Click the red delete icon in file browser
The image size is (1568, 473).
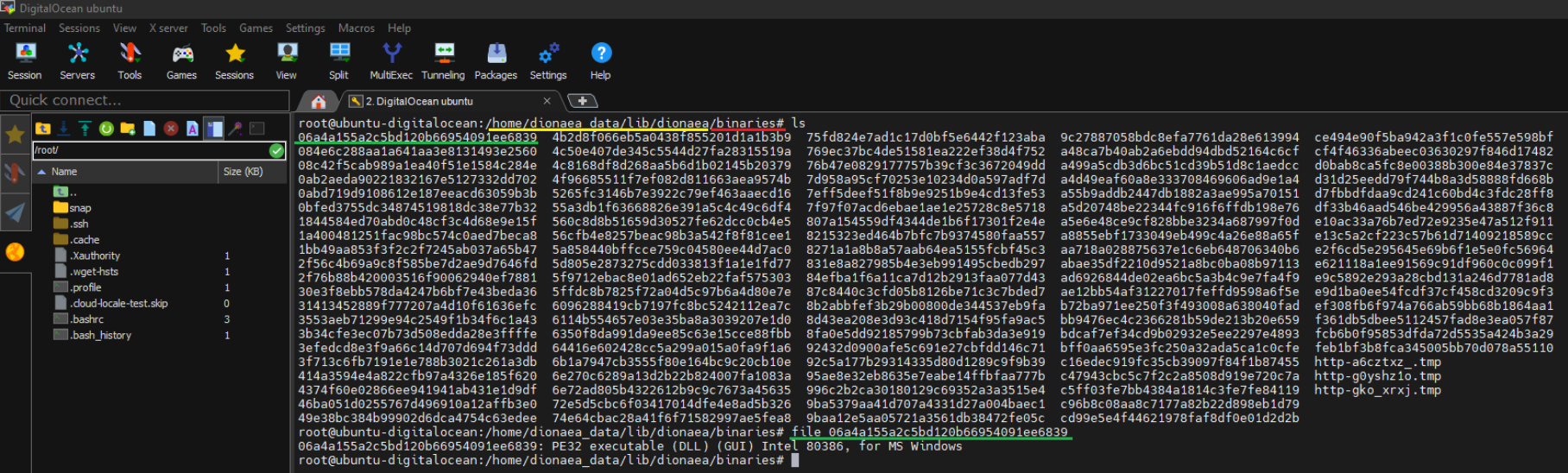click(171, 129)
